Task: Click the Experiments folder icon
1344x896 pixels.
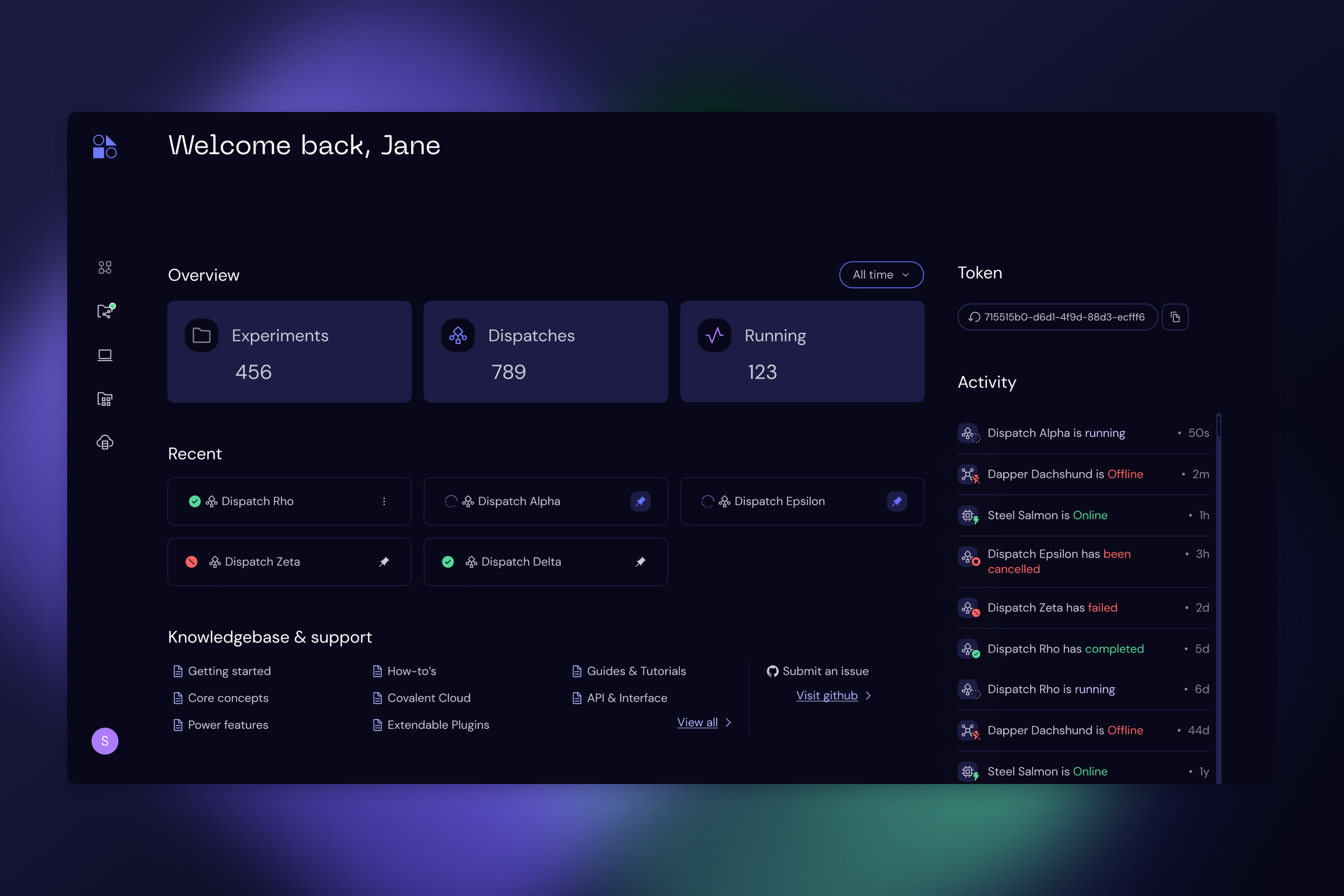Action: point(201,335)
